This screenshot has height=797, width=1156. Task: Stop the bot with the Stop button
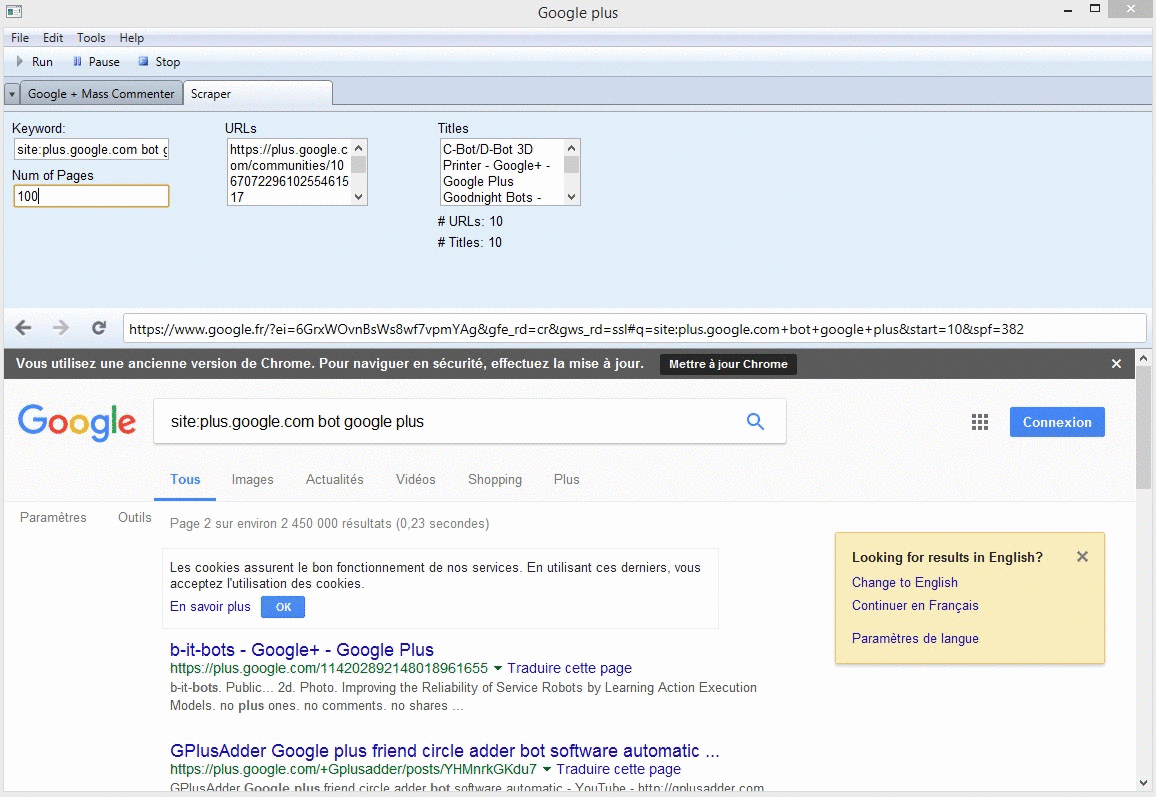click(x=159, y=62)
